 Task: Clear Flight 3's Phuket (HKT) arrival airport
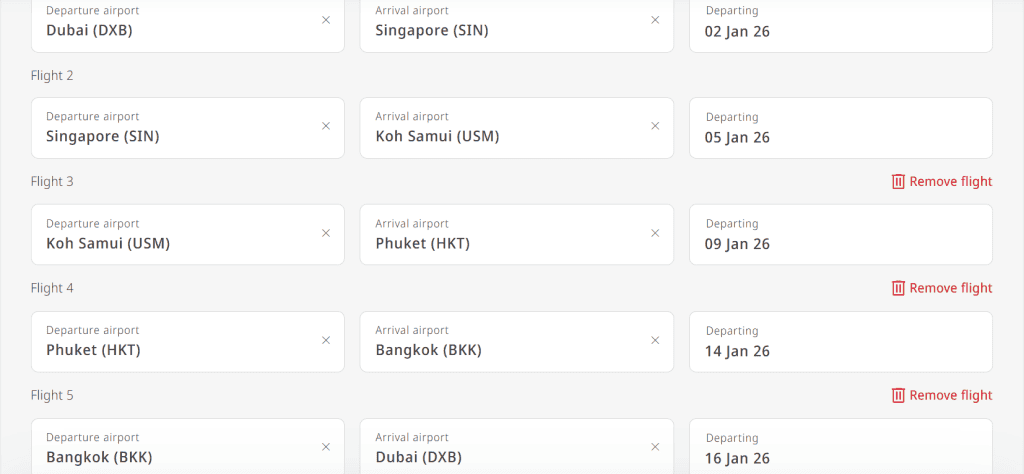click(x=655, y=233)
